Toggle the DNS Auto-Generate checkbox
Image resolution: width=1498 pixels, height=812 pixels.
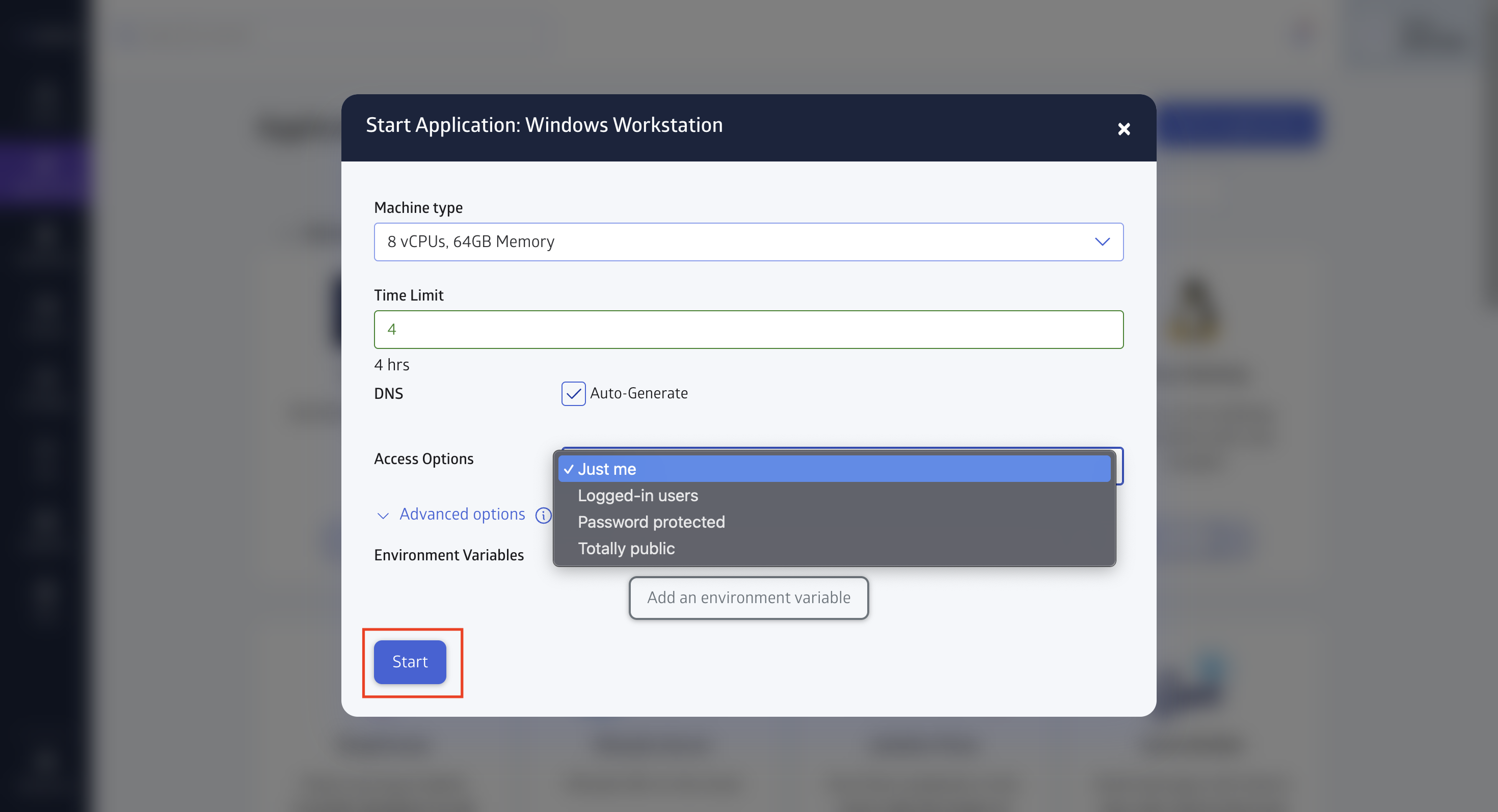(573, 393)
